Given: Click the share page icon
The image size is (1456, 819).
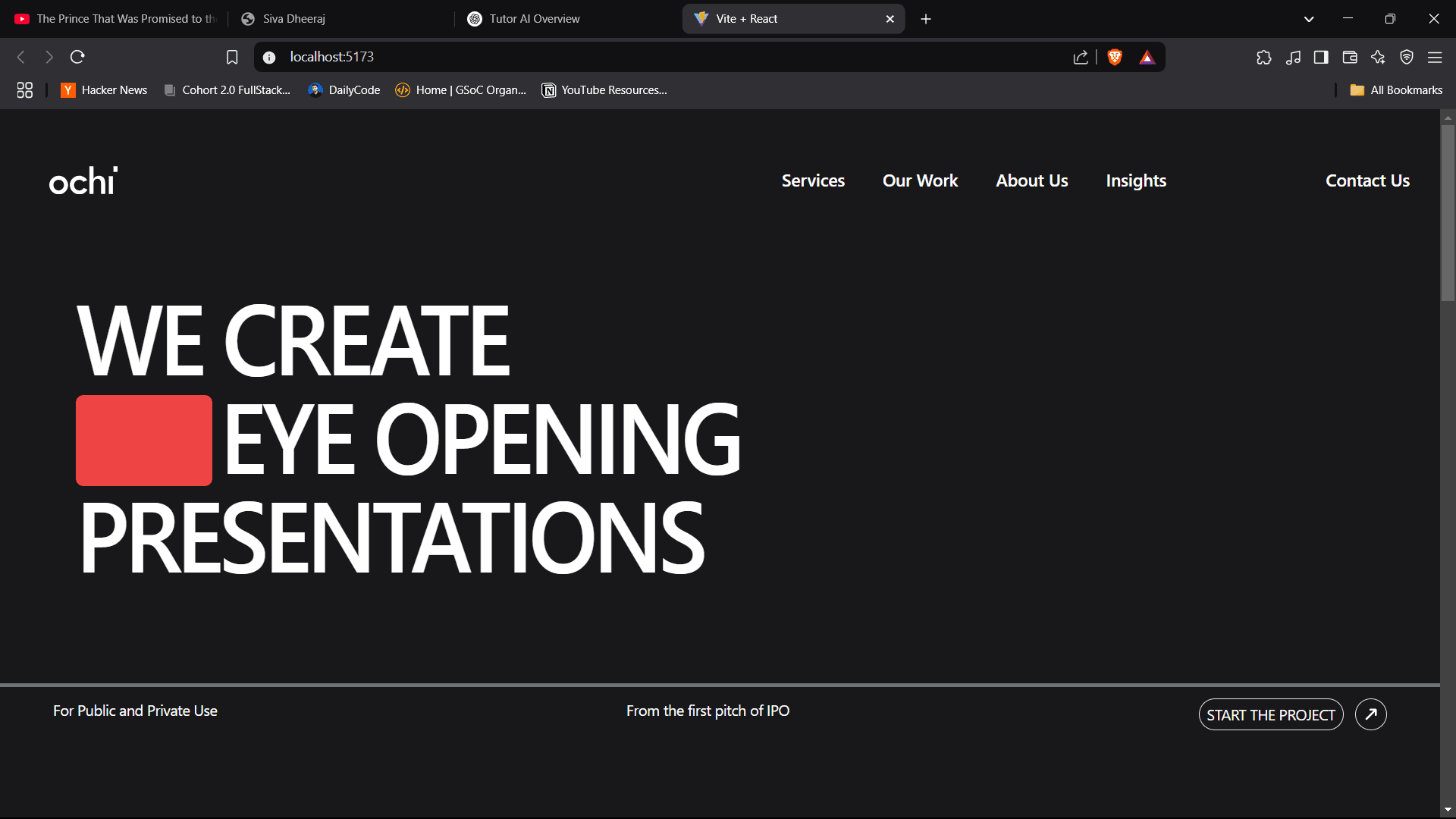Looking at the screenshot, I should point(1081,57).
